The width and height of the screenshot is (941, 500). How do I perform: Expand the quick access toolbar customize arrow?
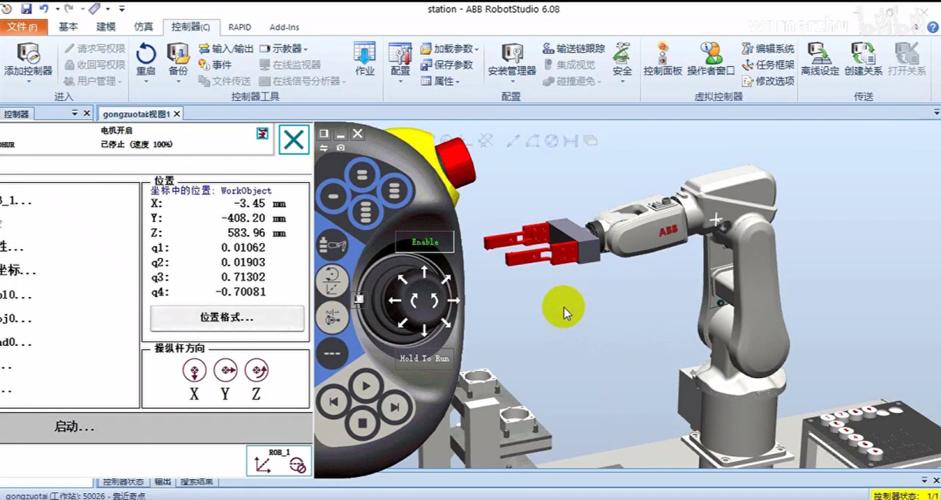(122, 9)
